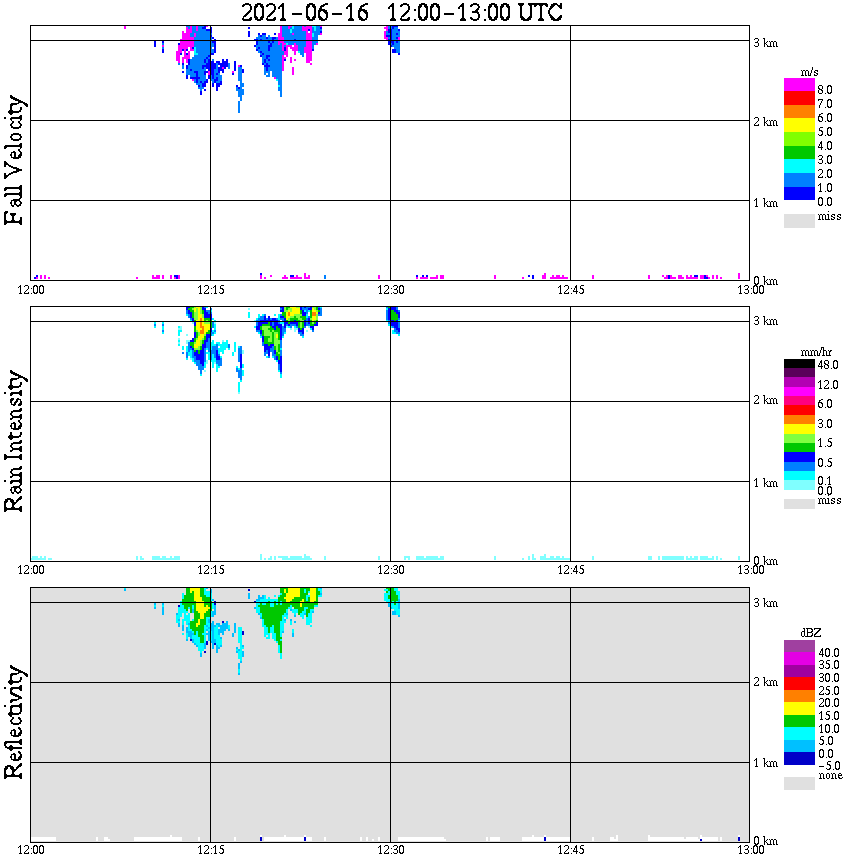Click the chart title '2021-06-16 12:00-13:00 UTC'
Screen dimensions: 850x868
pos(402,12)
